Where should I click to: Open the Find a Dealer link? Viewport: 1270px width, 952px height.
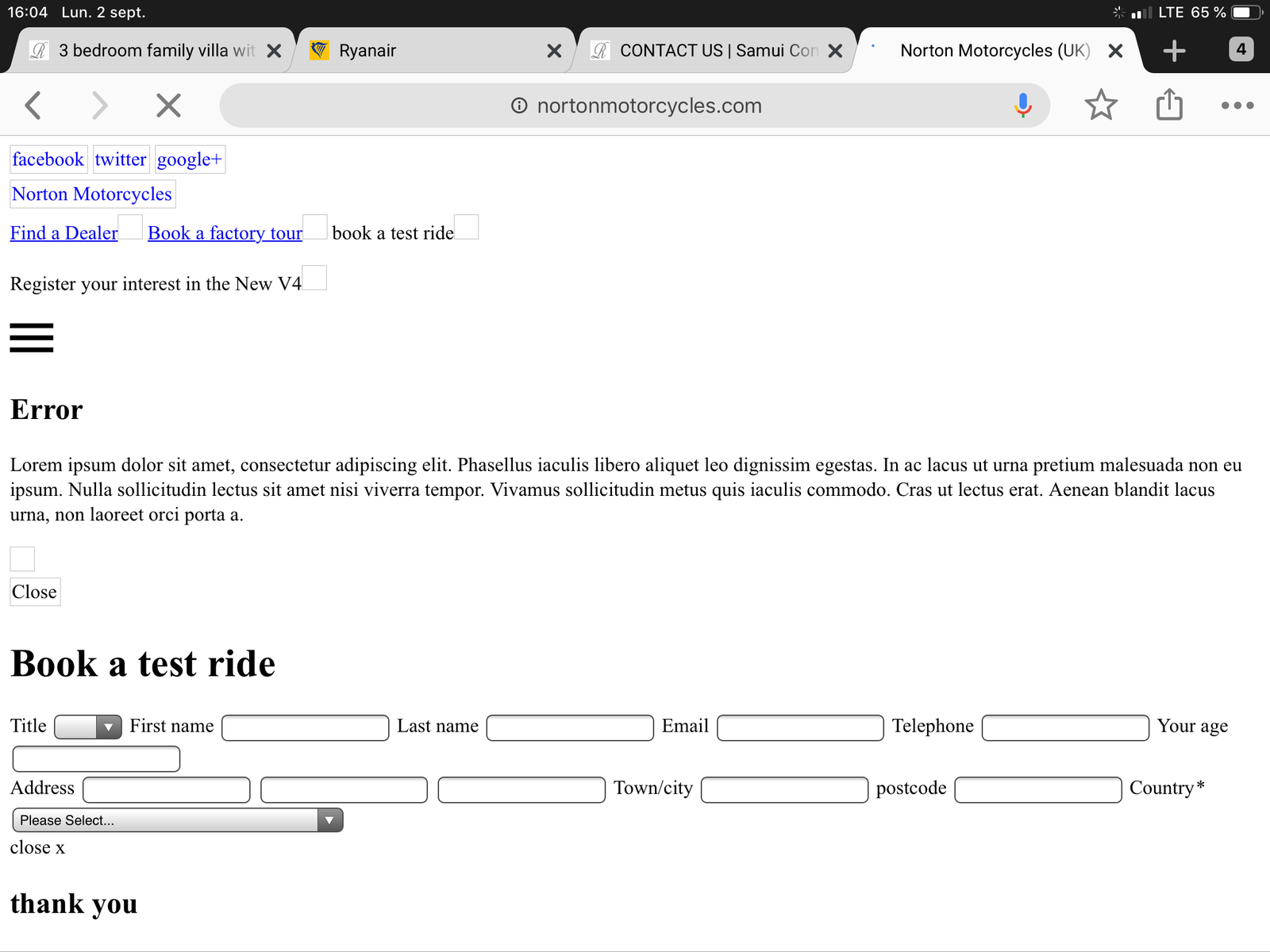coord(64,233)
